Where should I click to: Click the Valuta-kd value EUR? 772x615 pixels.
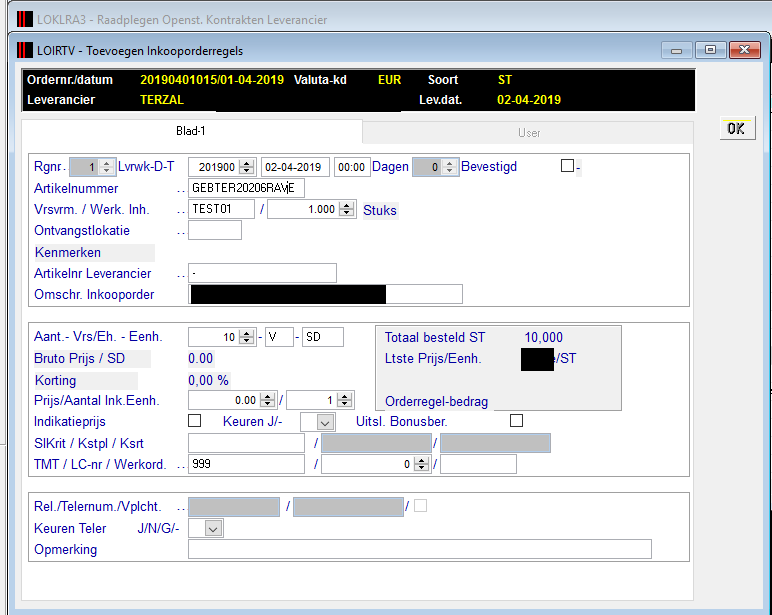[389, 80]
